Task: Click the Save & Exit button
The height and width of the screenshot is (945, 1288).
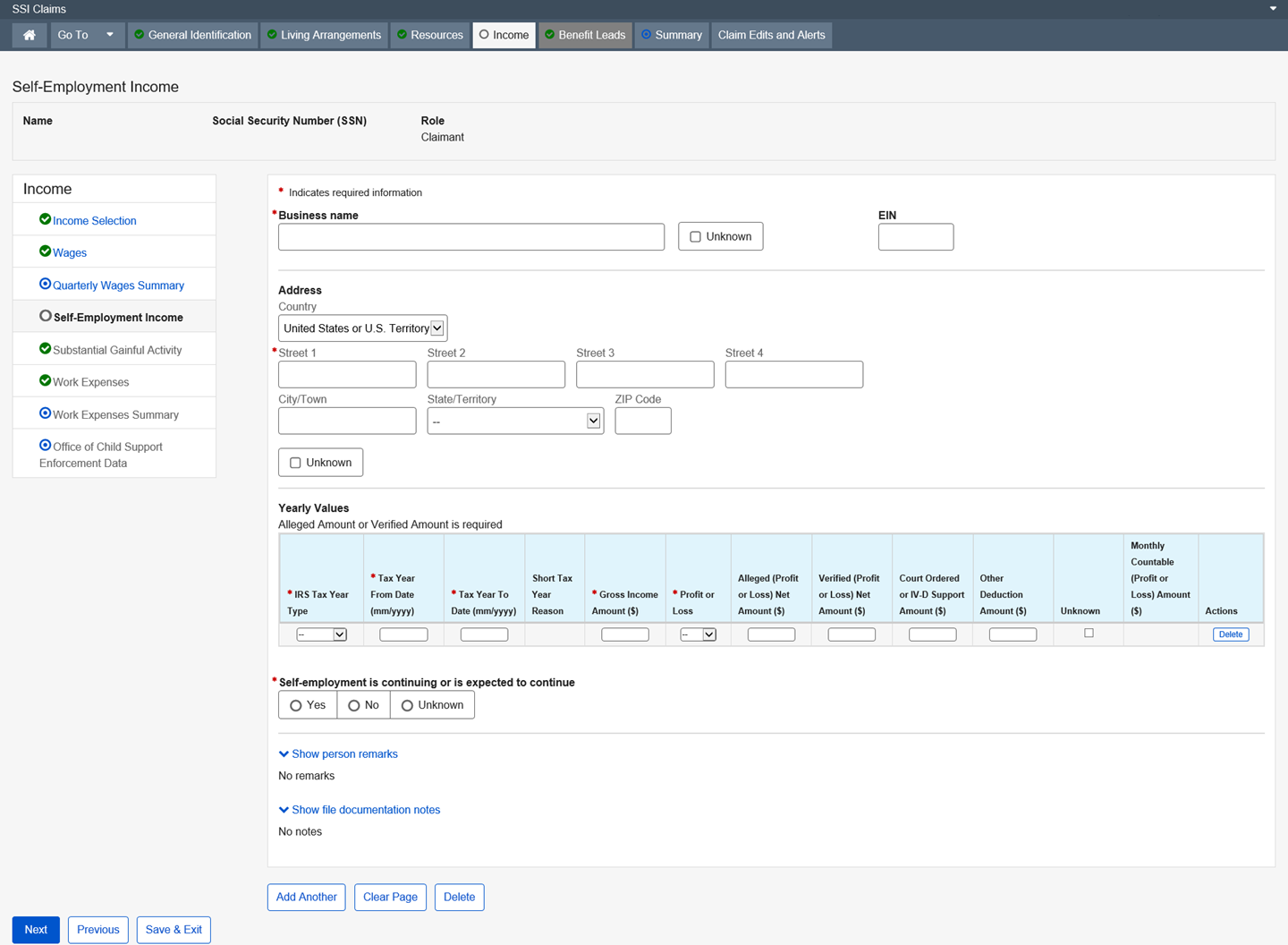Action: pos(174,930)
